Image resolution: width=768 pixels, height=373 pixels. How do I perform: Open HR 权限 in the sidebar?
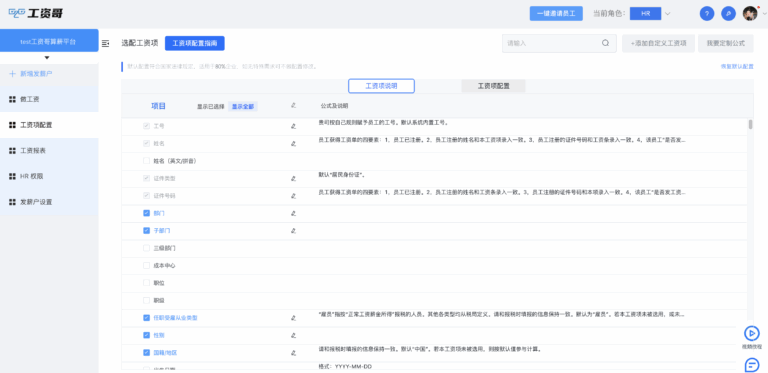(49, 176)
